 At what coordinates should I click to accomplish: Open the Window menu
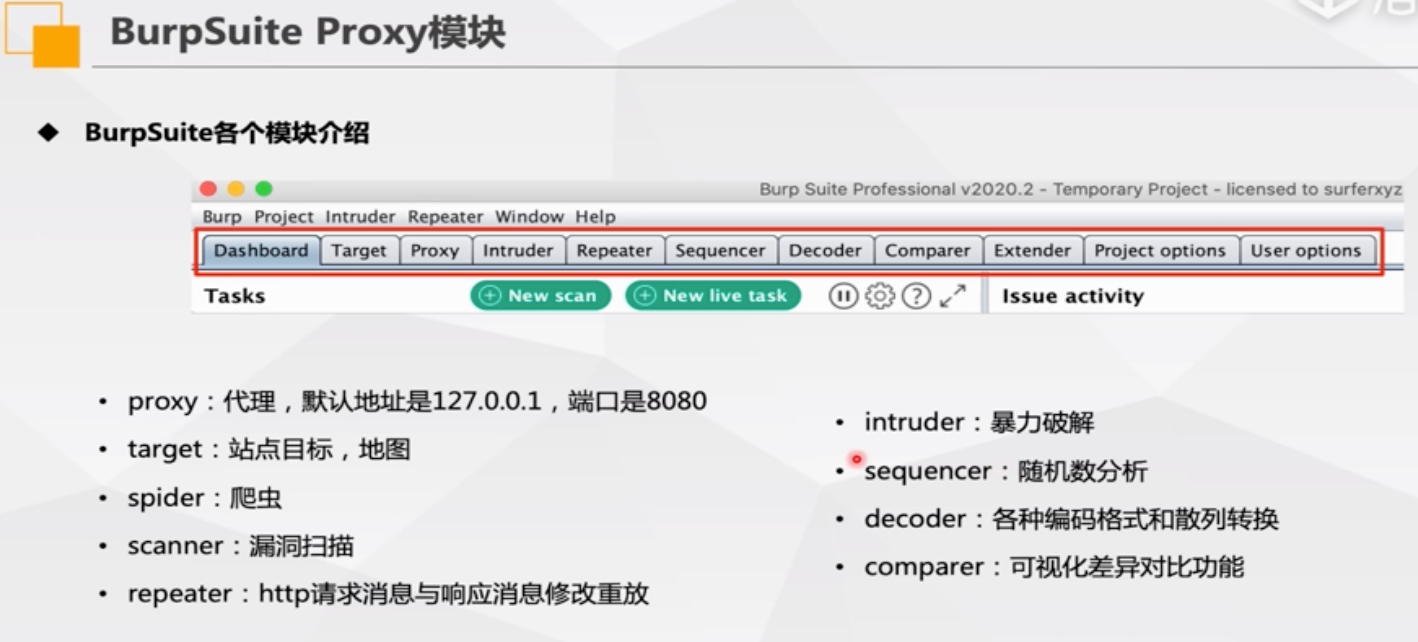point(530,216)
